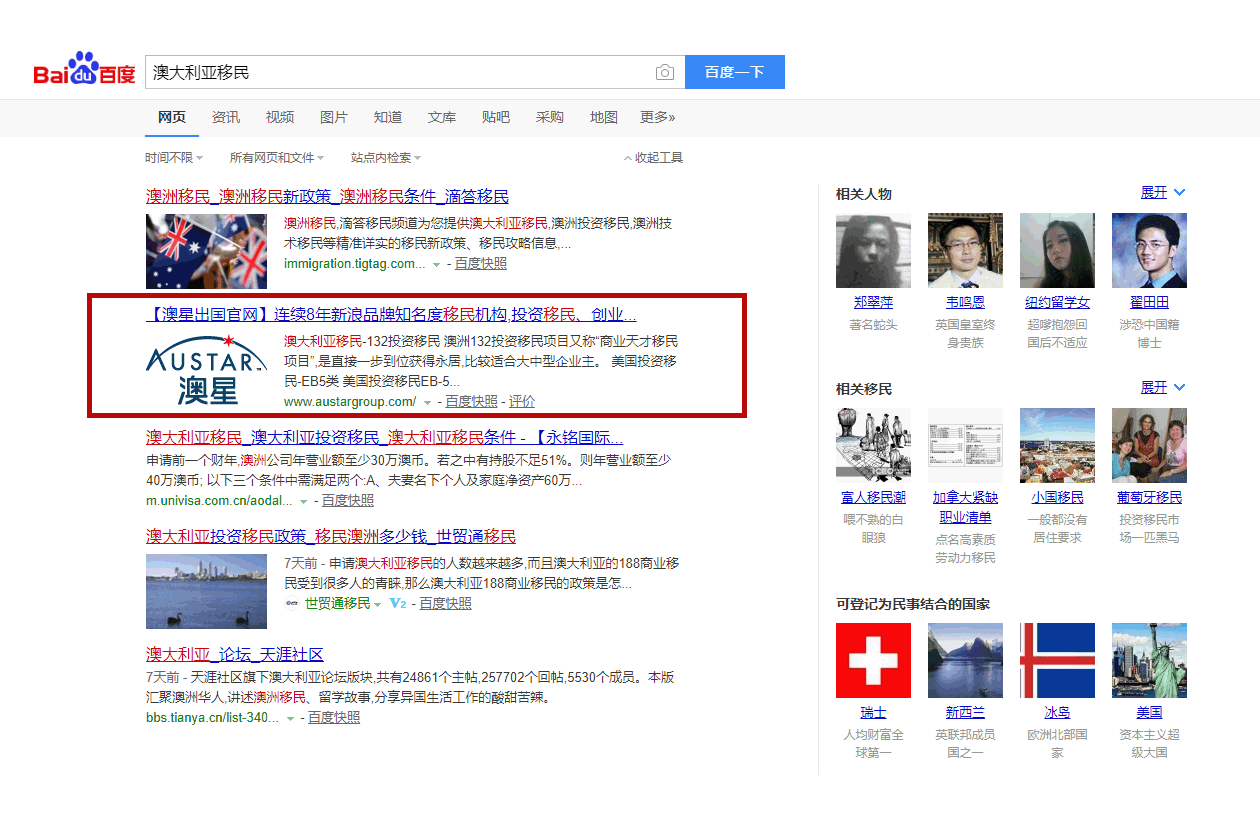Expand arrow next to immigration.tigtag.com

(x=436, y=265)
